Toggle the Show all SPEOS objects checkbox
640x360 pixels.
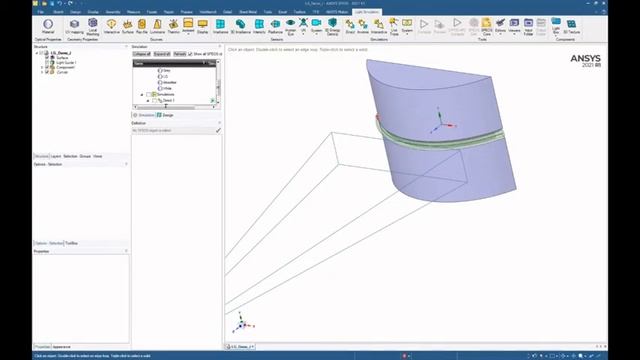[190, 54]
